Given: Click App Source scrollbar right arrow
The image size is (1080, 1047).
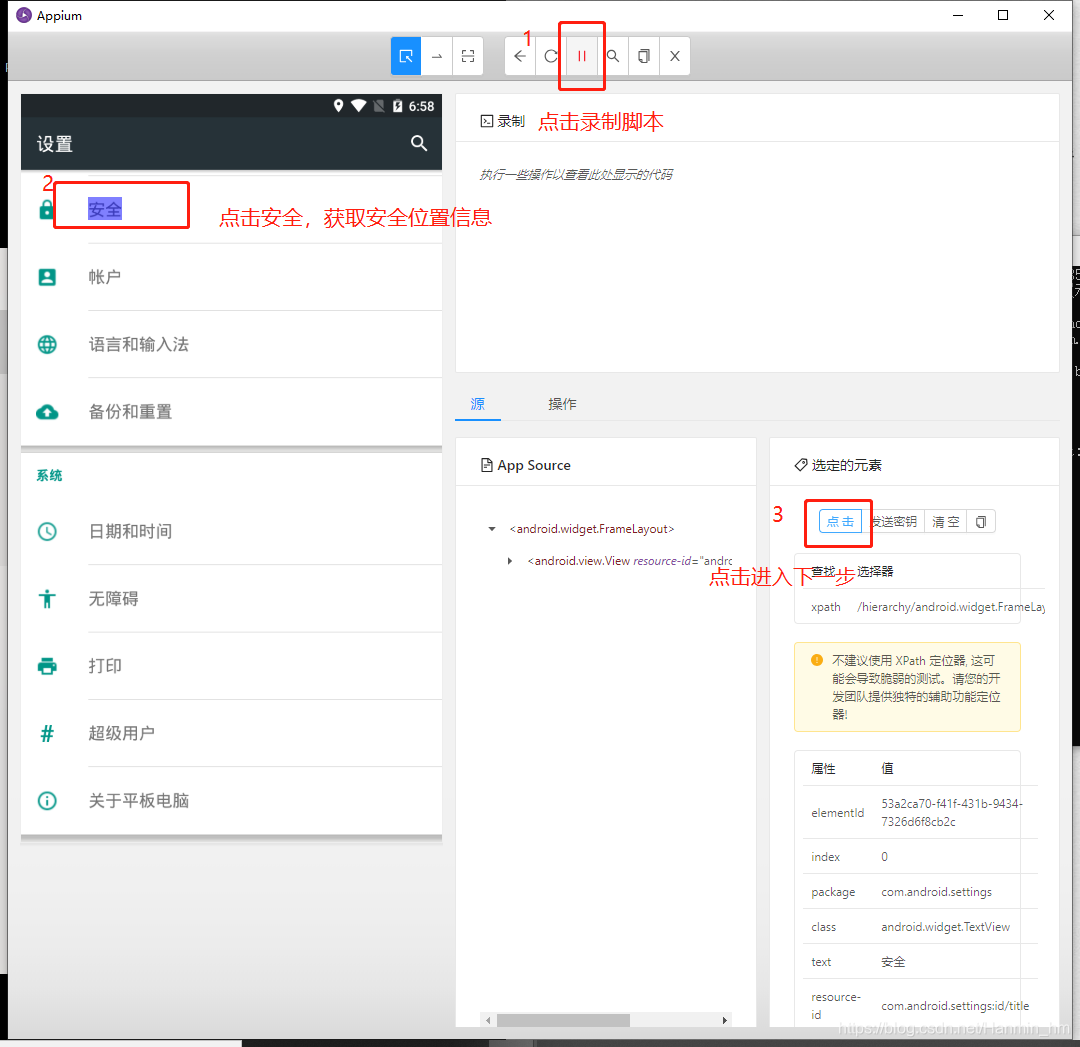Looking at the screenshot, I should coord(724,1020).
